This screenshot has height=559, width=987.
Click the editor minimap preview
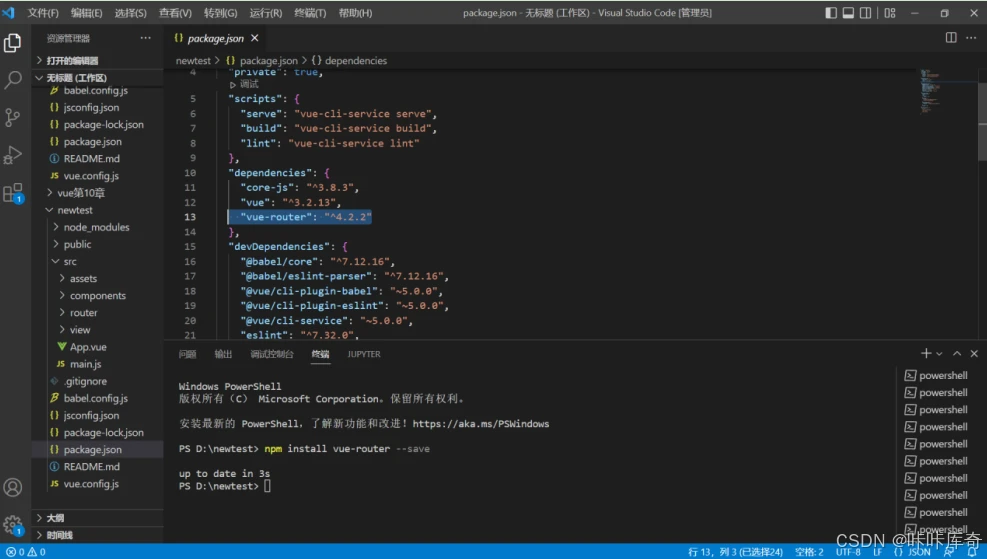pos(930,92)
